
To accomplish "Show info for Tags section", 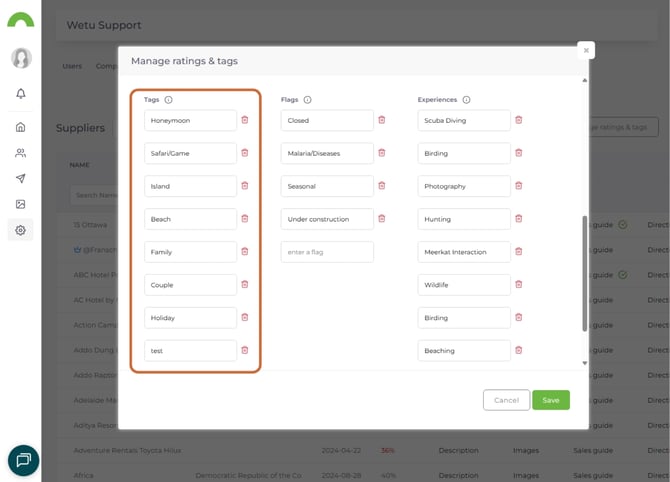I will tap(169, 100).
